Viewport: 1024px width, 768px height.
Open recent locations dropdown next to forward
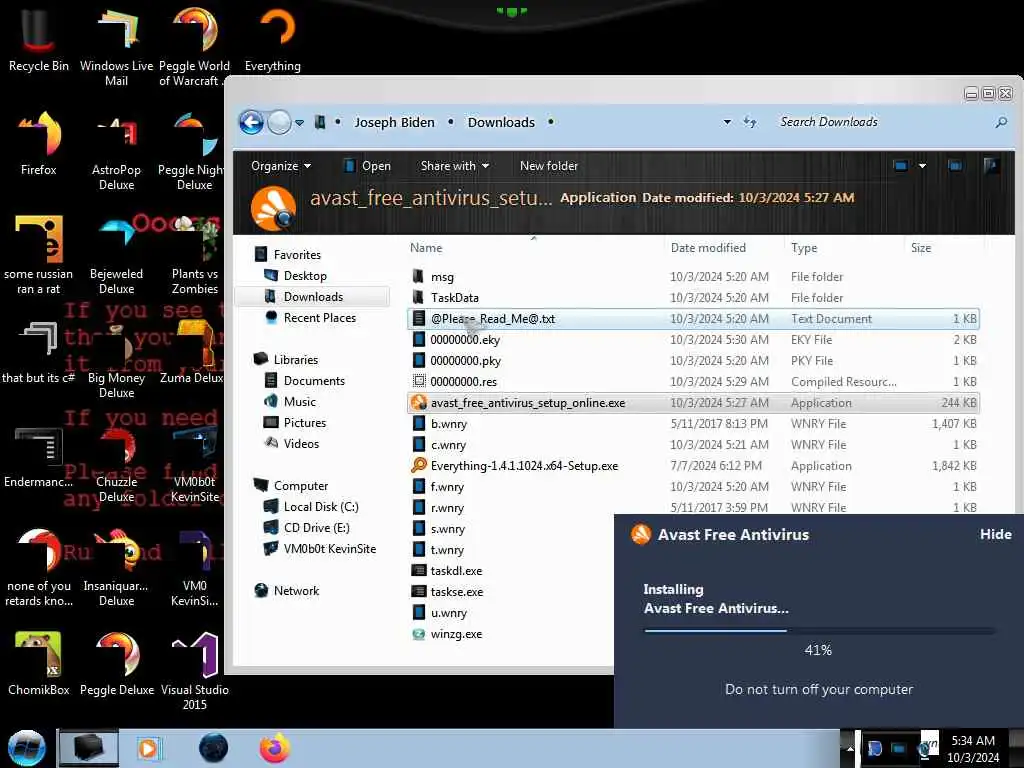click(299, 123)
